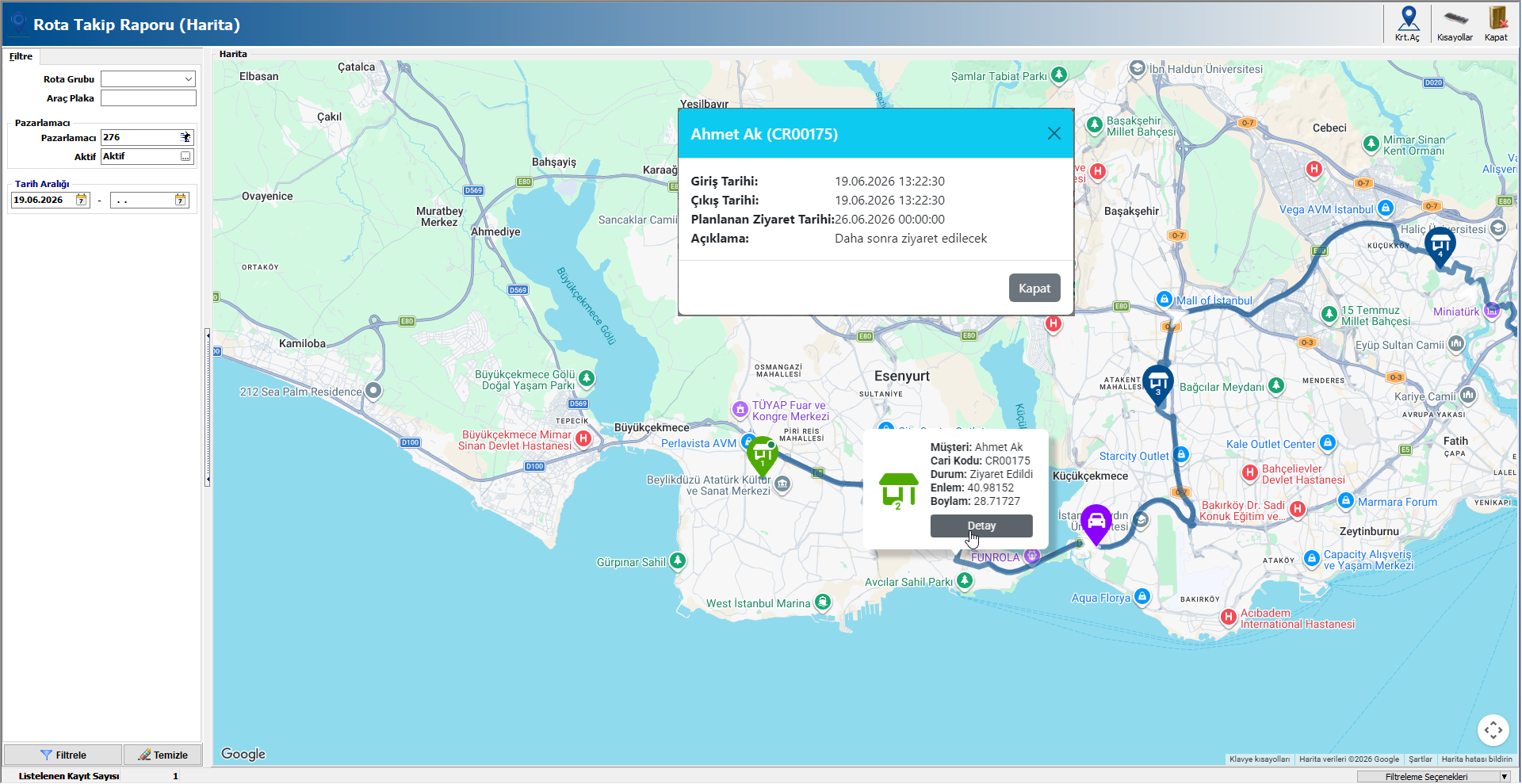The image size is (1522, 784).
Task: Click the Detay button in customer info window
Action: (x=981, y=526)
